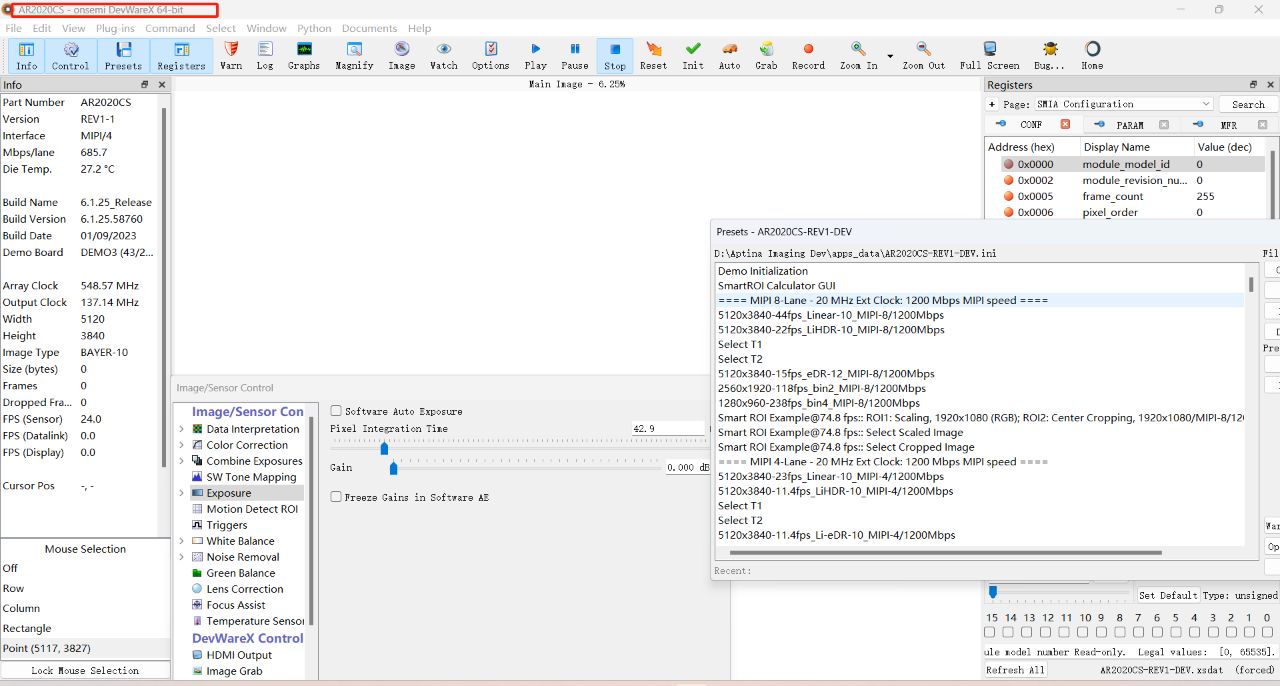This screenshot has width=1280, height=686.
Task: Grab a frame with the Grab icon
Action: [x=766, y=55]
